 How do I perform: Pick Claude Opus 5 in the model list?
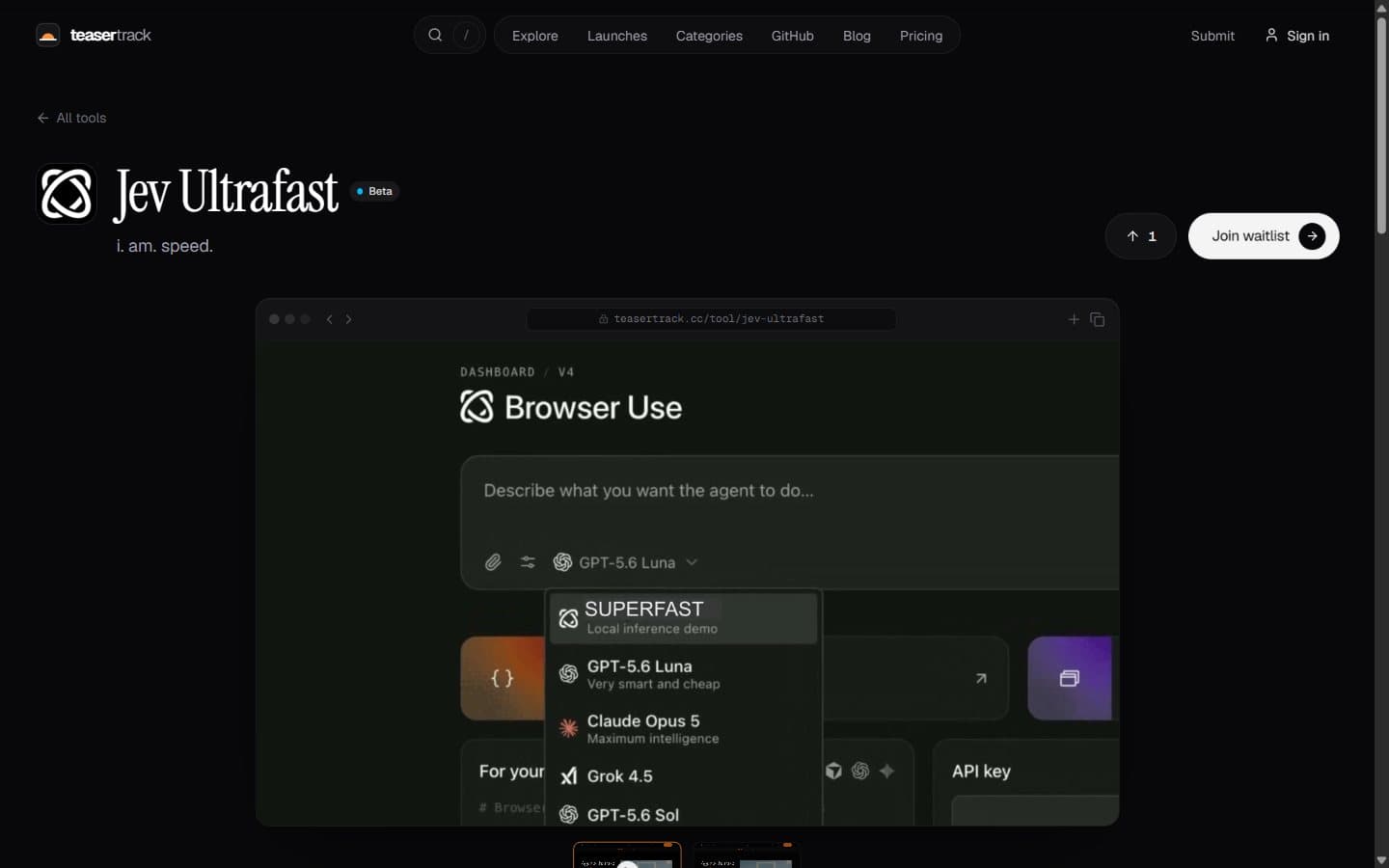point(684,728)
